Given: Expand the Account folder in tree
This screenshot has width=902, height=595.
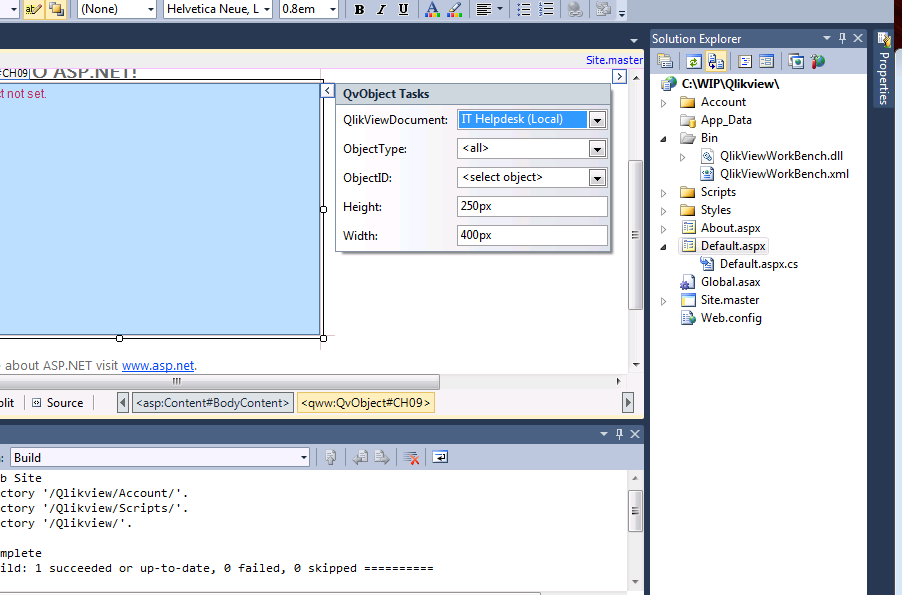Looking at the screenshot, I should pyautogui.click(x=664, y=102).
